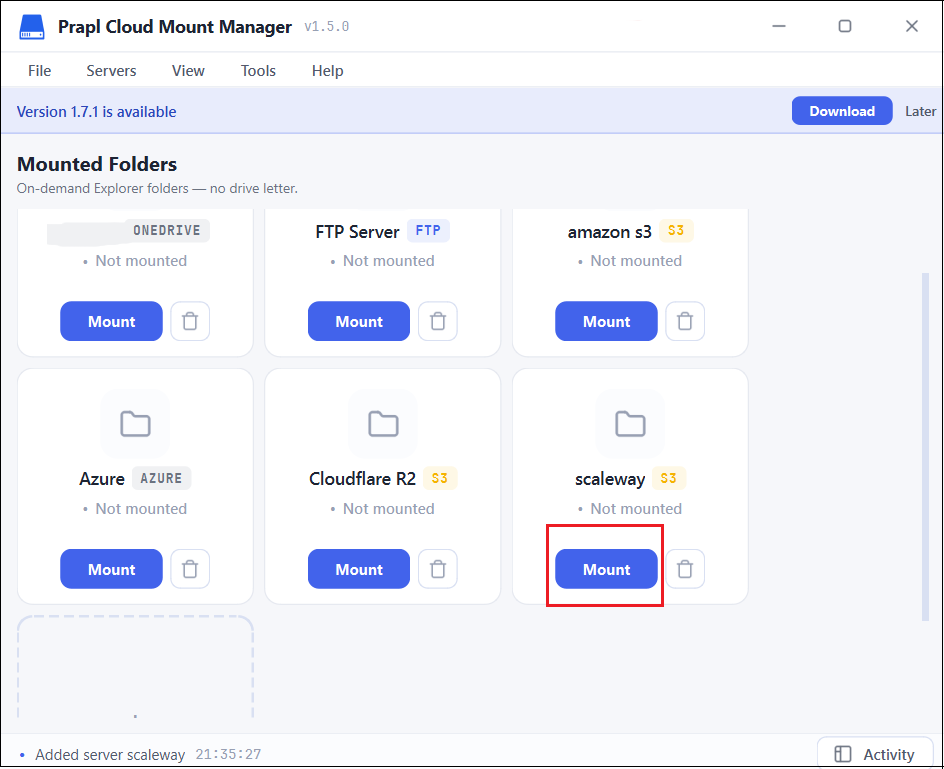Mount the Cloudflare R2 folder

(x=359, y=568)
